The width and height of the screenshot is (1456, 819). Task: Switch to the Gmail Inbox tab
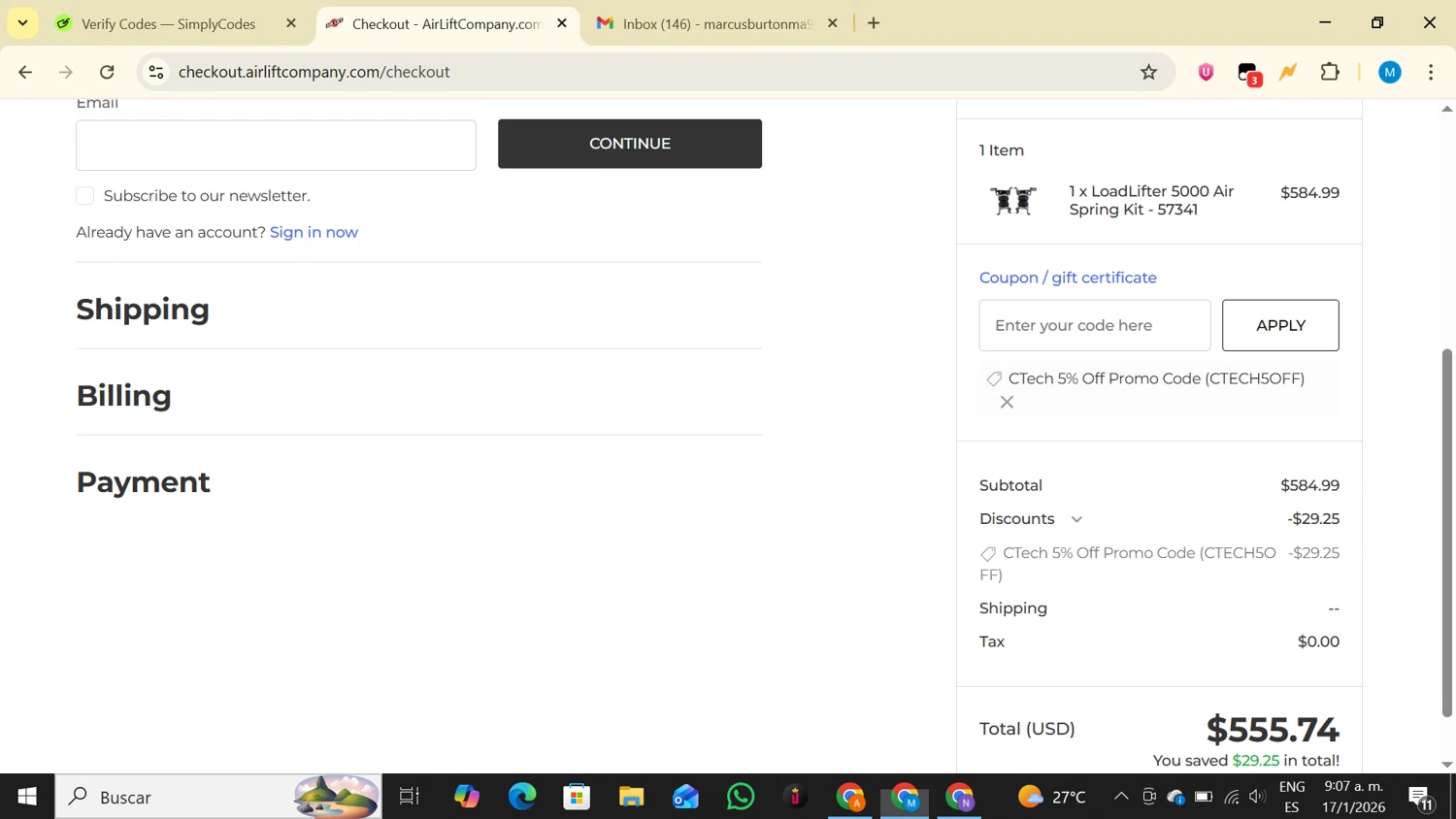(716, 23)
